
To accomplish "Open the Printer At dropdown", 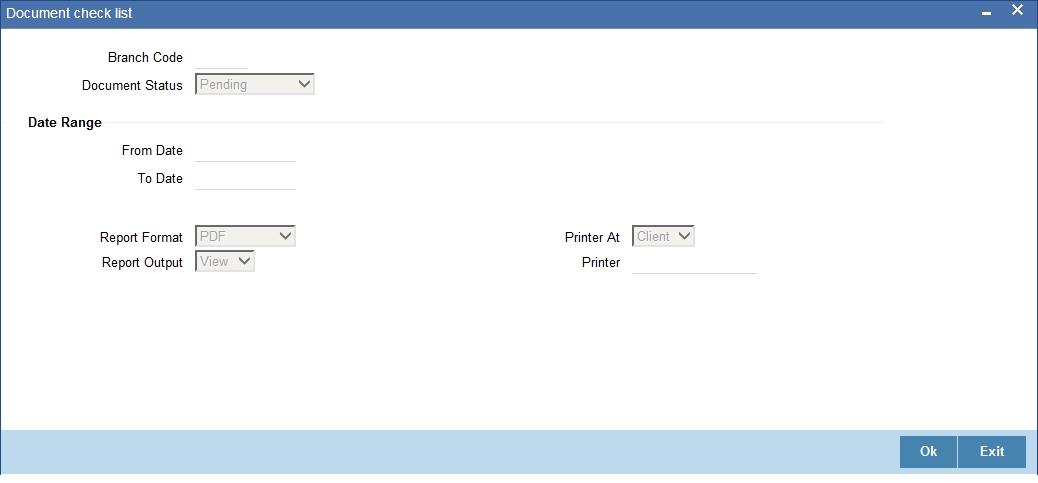I will [663, 236].
